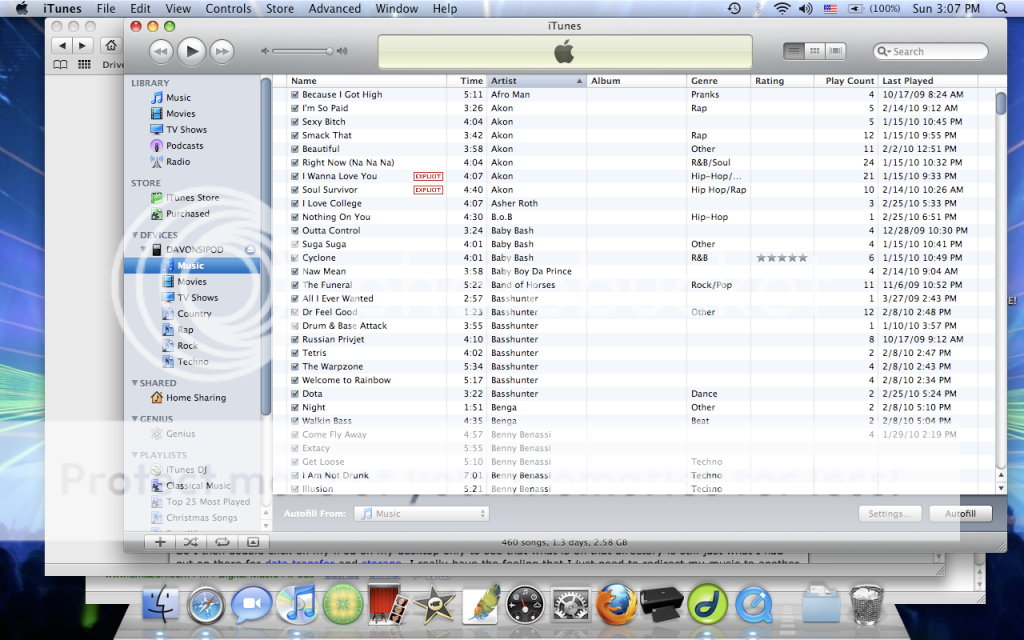The height and width of the screenshot is (640, 1024).
Task: Toggle shuffle at the window bottom
Action: (191, 542)
